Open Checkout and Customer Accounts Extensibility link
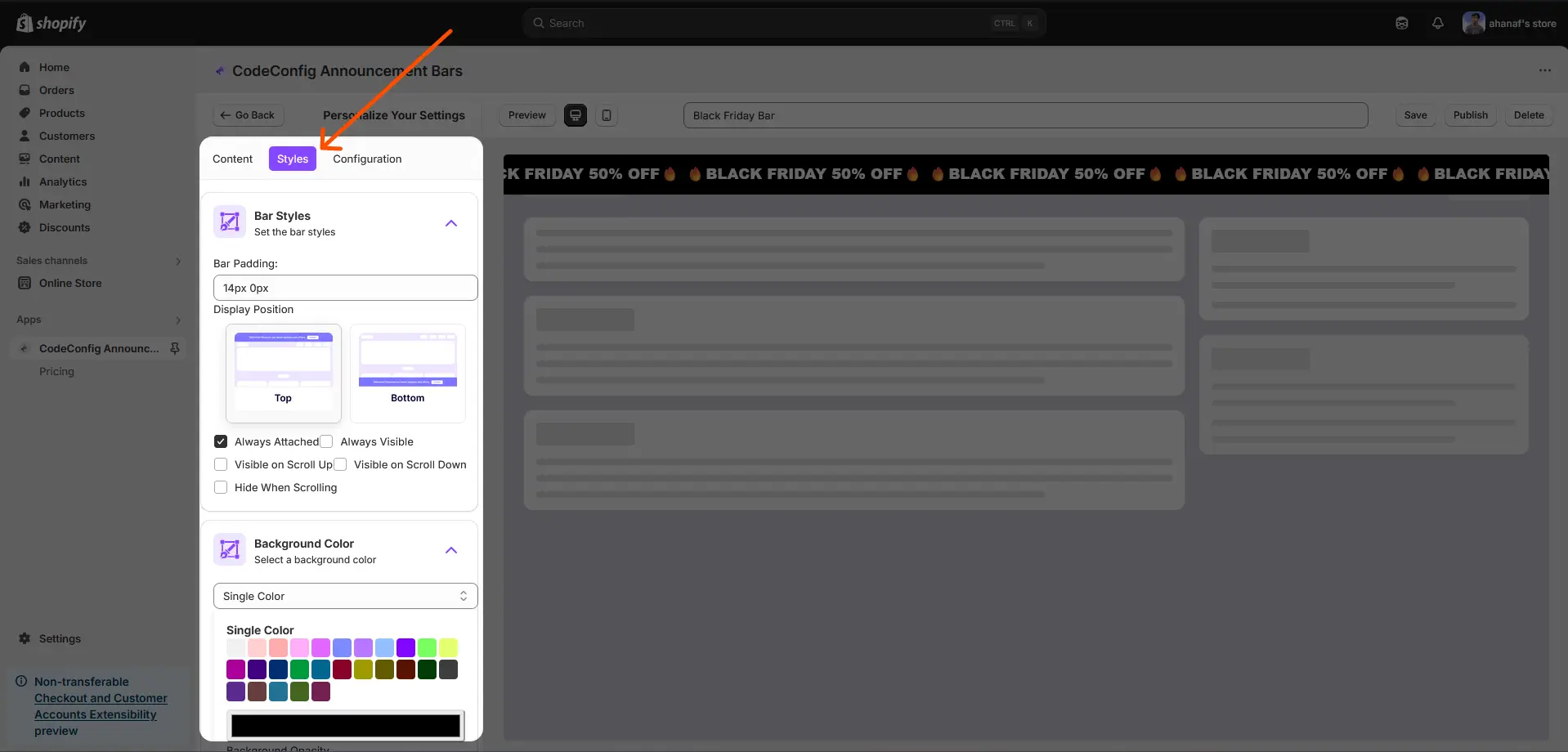 click(x=101, y=706)
